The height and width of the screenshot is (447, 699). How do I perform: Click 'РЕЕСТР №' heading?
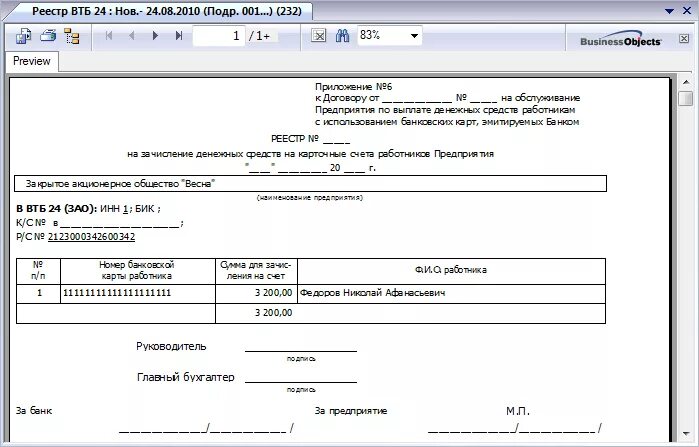[x=295, y=139]
